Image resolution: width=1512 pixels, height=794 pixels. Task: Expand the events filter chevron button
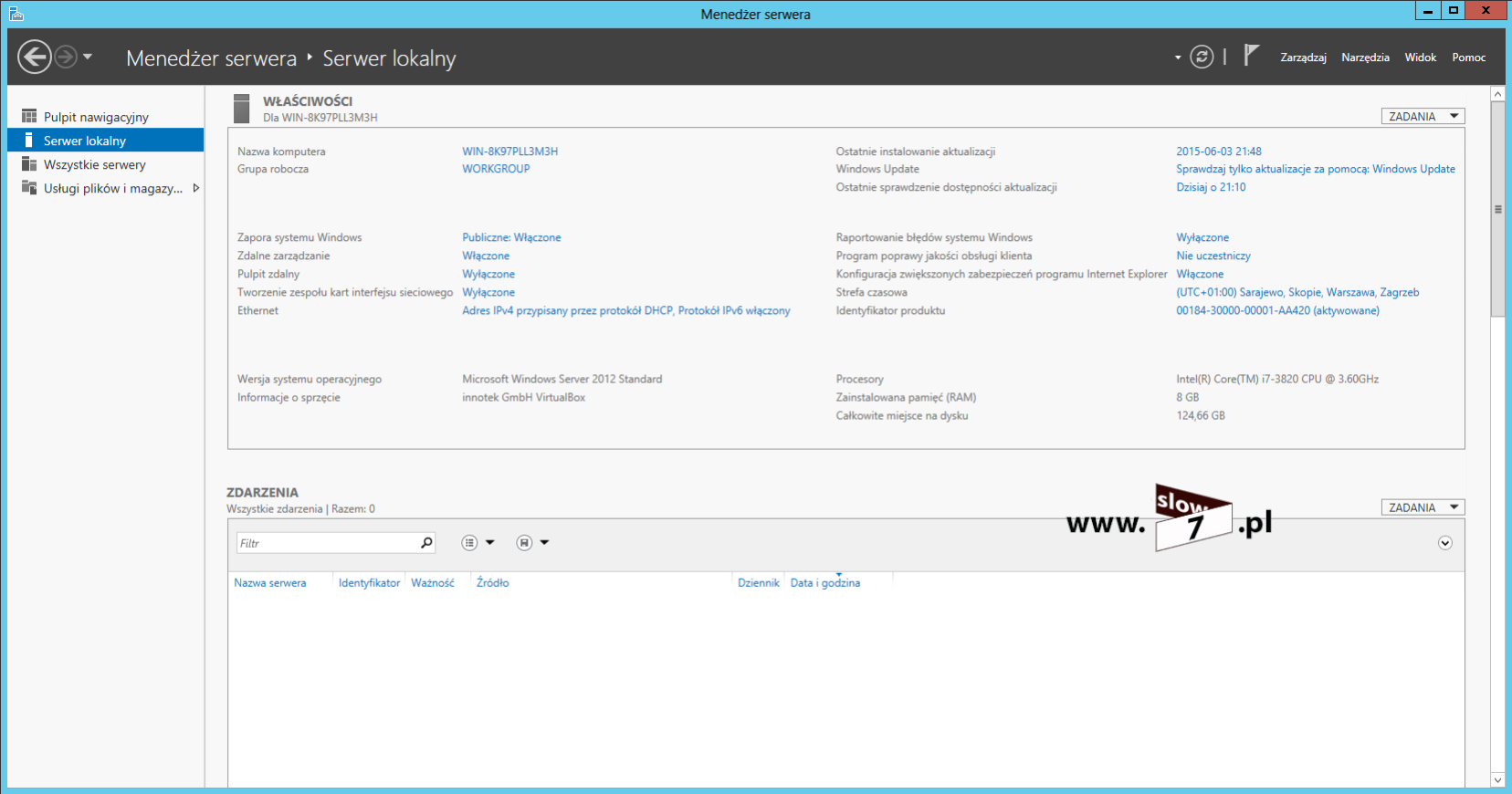[1444, 543]
